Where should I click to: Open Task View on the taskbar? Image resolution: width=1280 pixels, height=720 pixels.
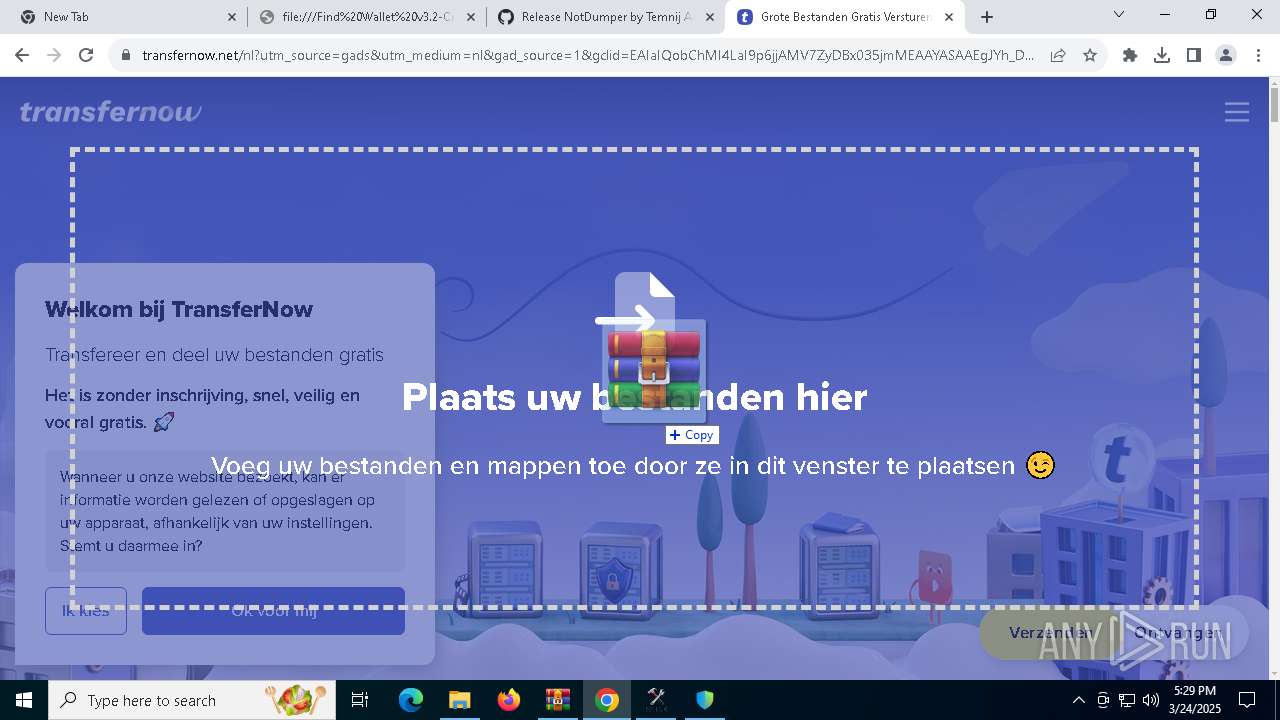[360, 700]
